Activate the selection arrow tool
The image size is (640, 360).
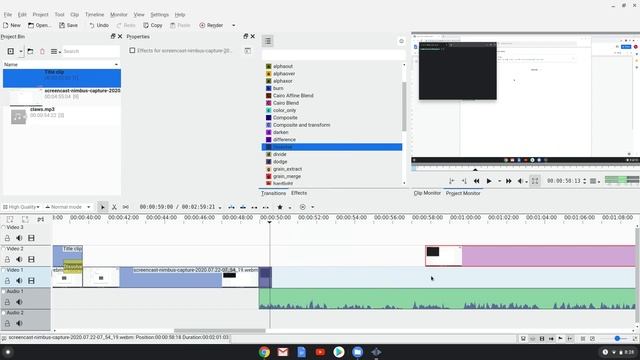coord(102,207)
